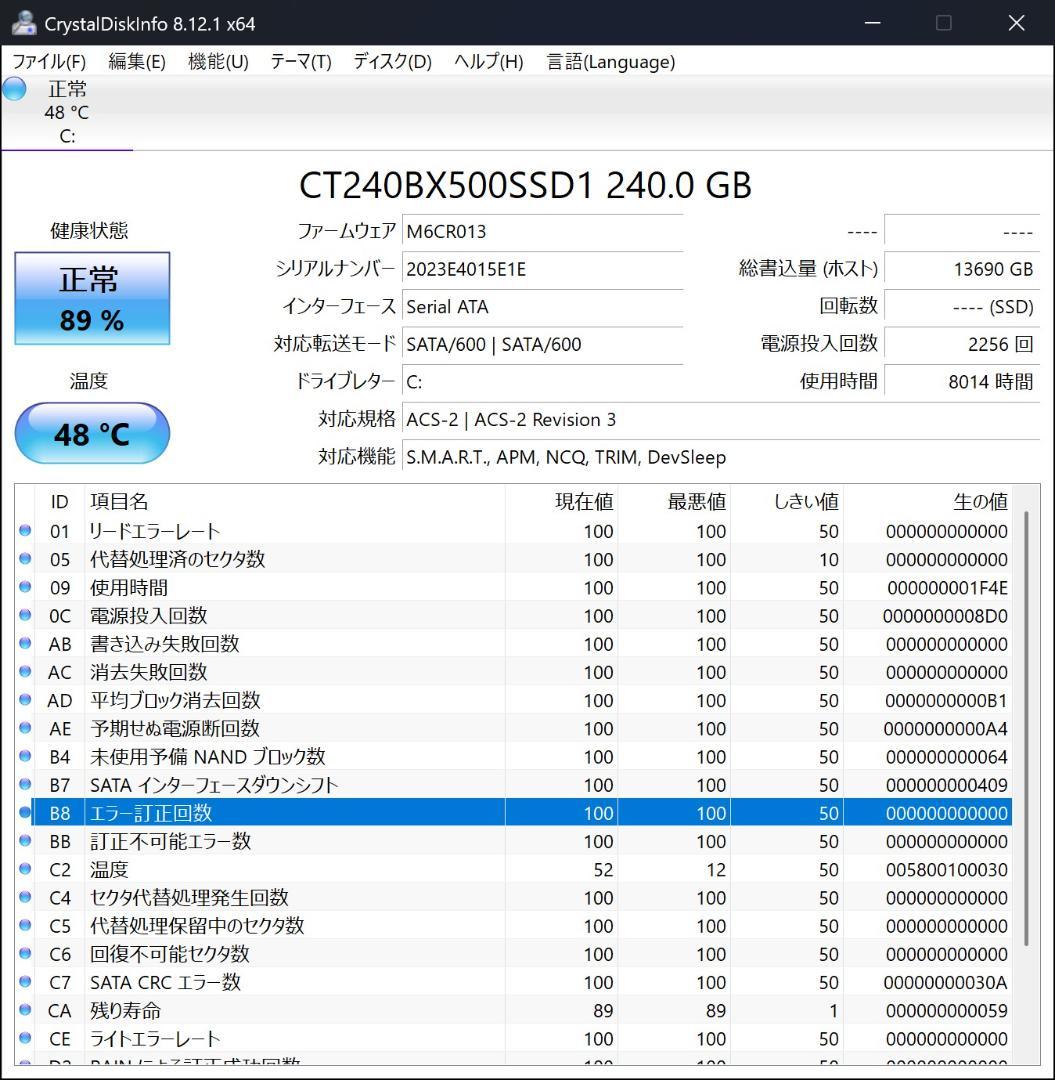The height and width of the screenshot is (1080, 1055).
Task: Click status dot for row BB 訂正不可能エラー数
Action: [25, 841]
